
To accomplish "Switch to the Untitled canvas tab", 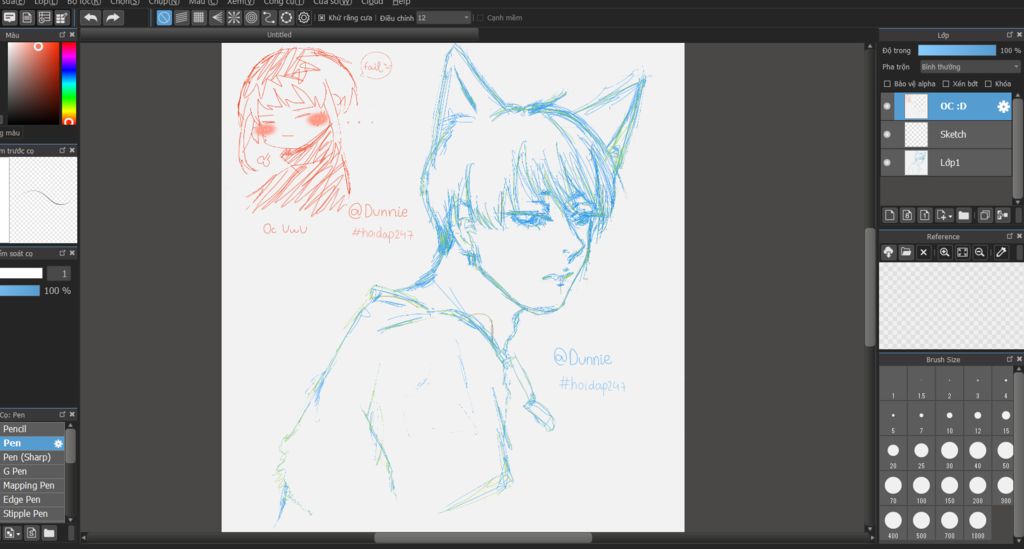I will click(279, 35).
